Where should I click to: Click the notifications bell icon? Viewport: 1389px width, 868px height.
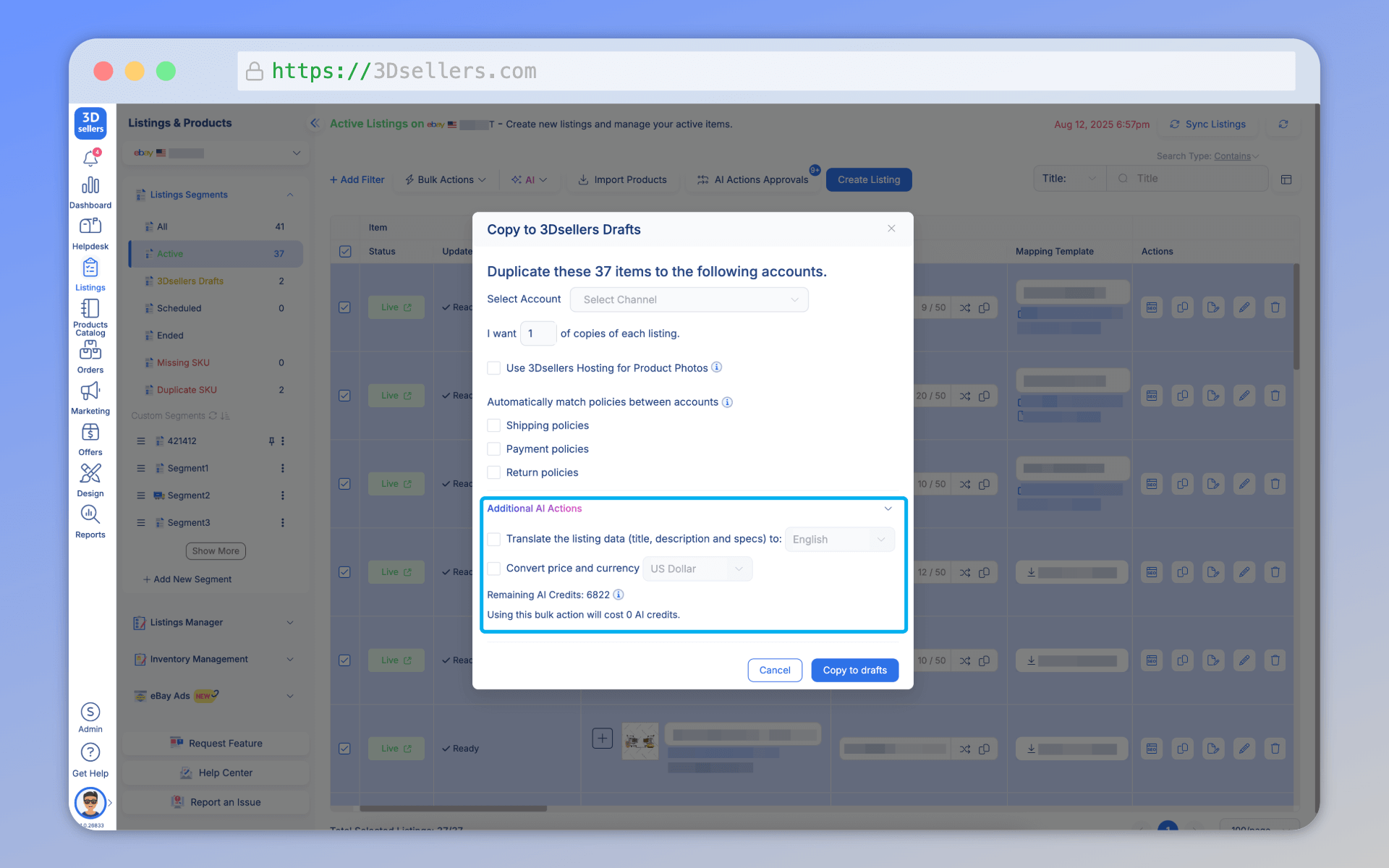(90, 158)
